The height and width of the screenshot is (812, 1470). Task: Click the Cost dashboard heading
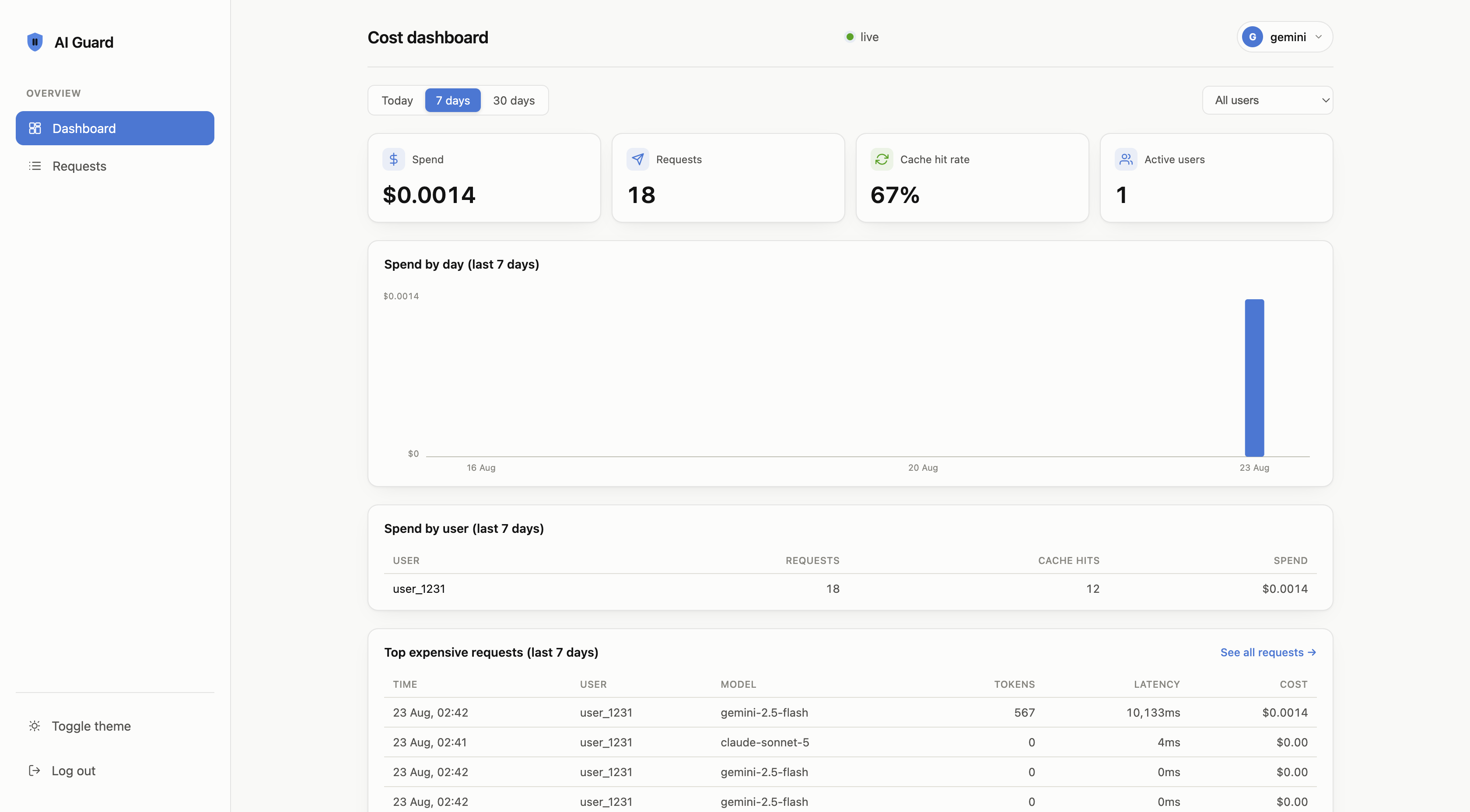428,38
